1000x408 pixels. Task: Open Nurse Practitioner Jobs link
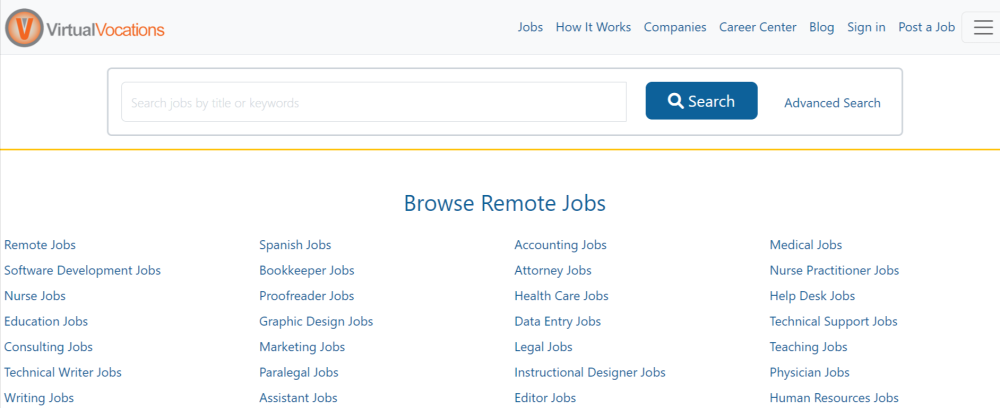coord(834,270)
